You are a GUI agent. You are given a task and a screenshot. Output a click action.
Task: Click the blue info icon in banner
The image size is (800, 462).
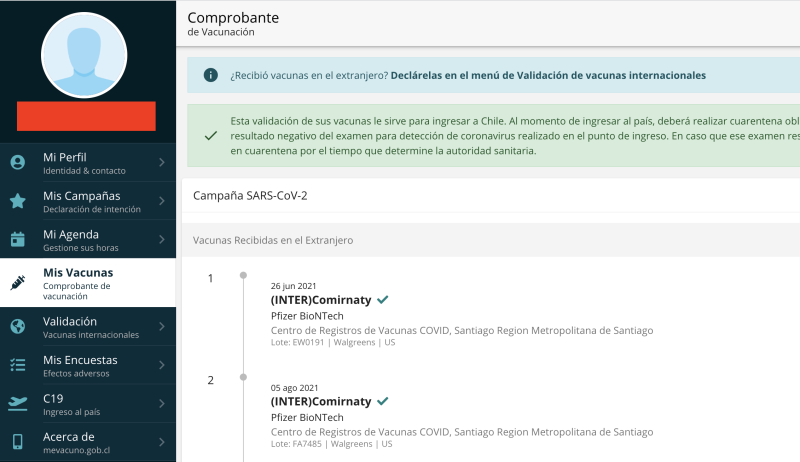[x=211, y=75]
